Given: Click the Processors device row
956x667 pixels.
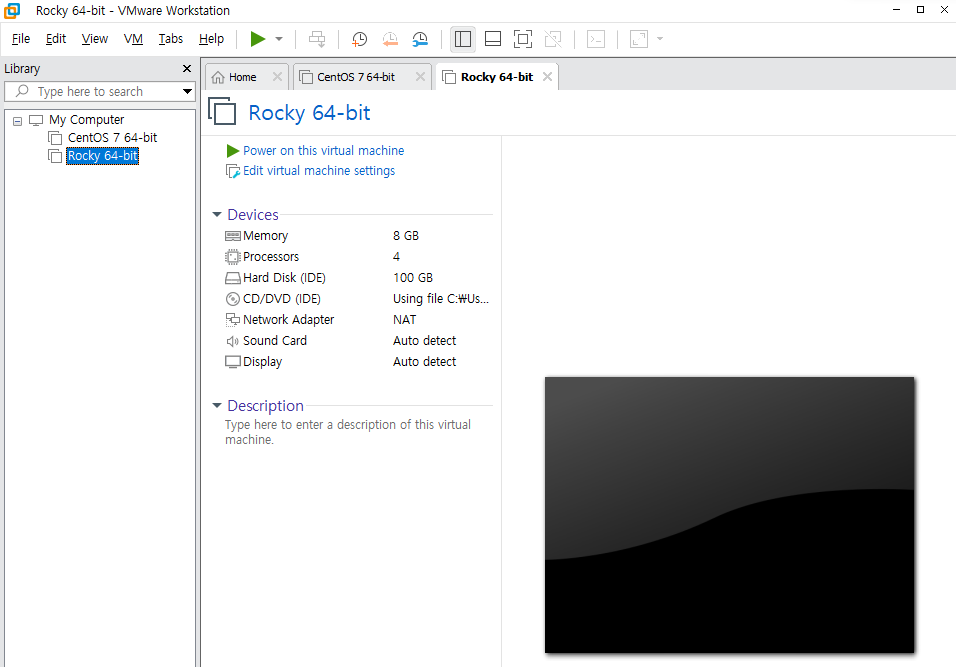Looking at the screenshot, I should pos(358,257).
